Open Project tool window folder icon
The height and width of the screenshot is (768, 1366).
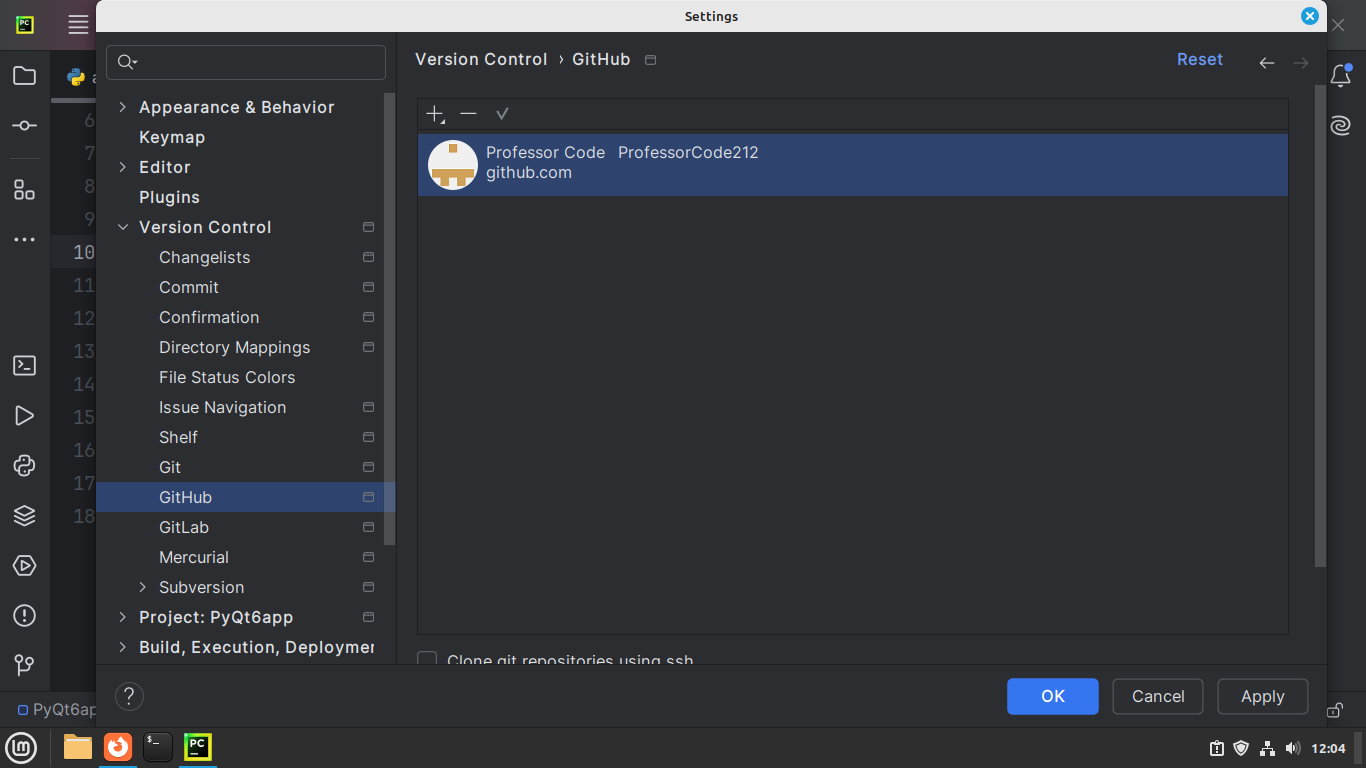25,76
